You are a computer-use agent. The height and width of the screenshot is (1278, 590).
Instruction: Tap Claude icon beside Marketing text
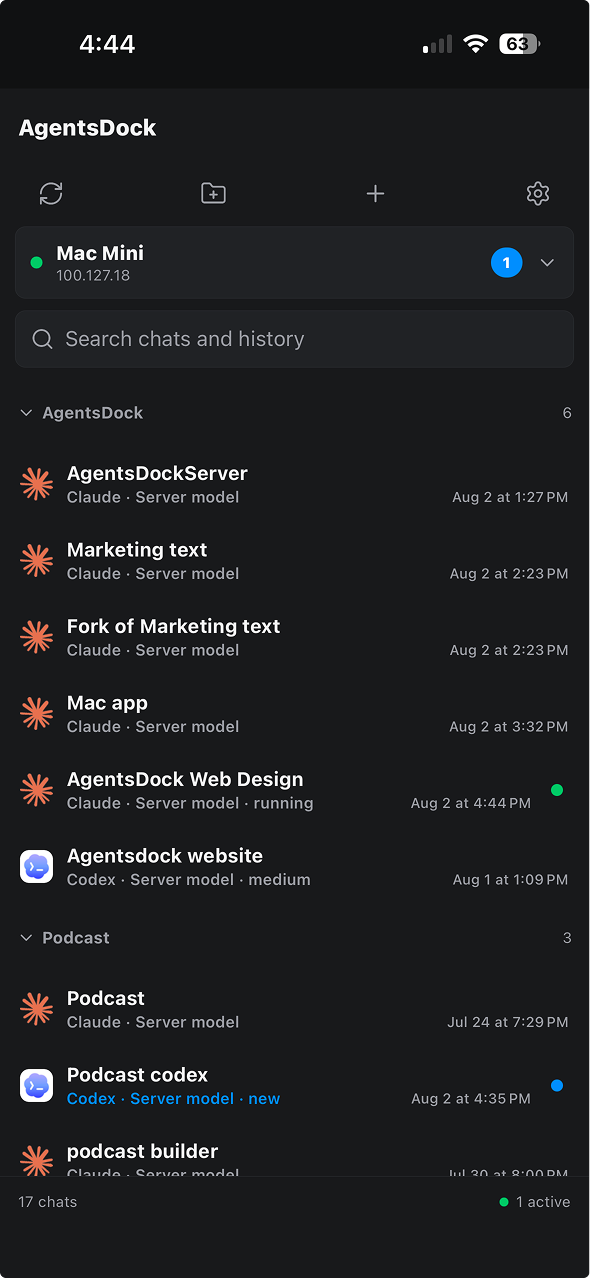(37, 561)
